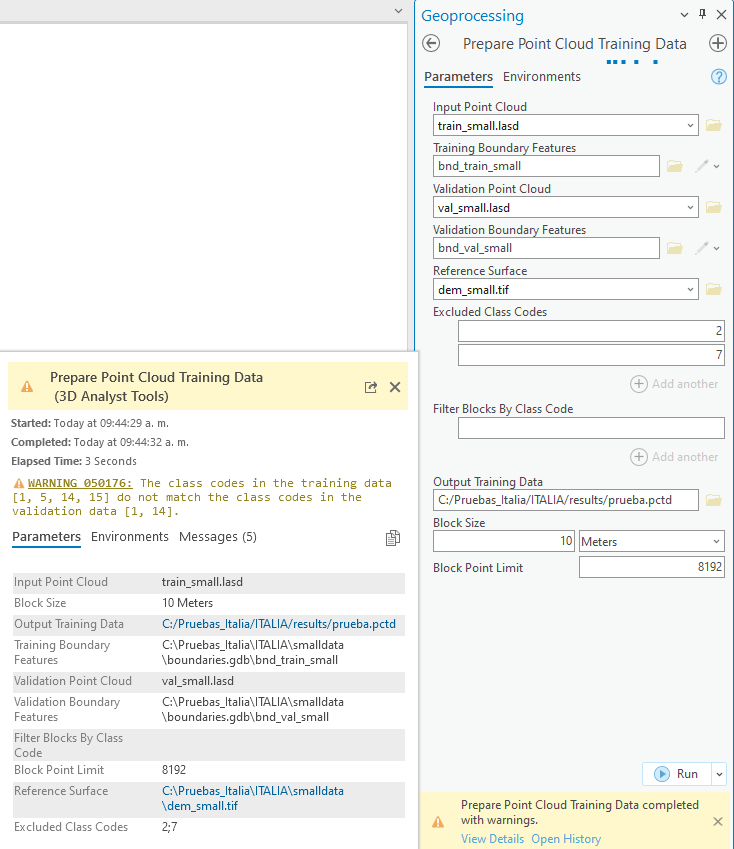Open dem_small.tif Reference Surface link
This screenshot has height=849, width=734.
coord(253,798)
